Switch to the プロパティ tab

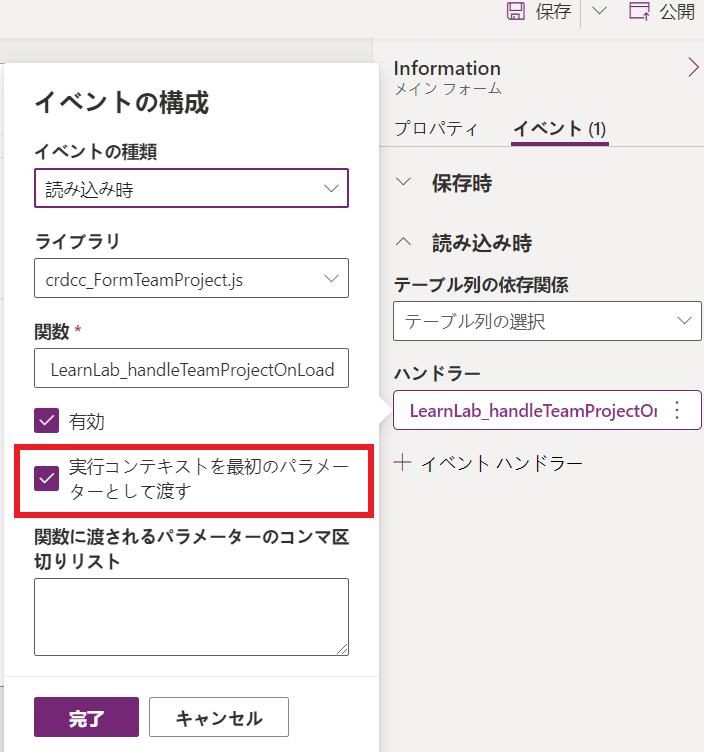pos(435,128)
